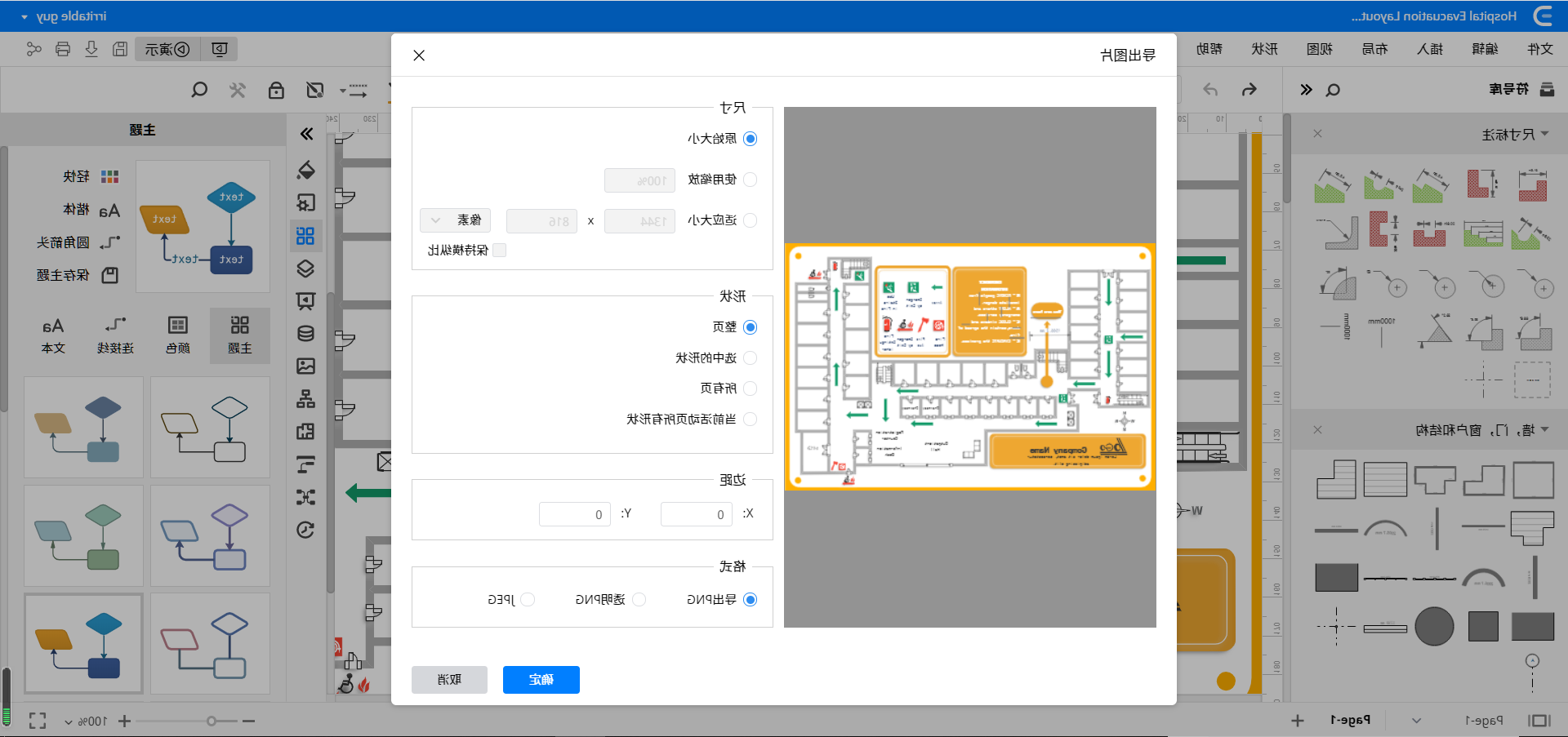The image size is (1568, 737).
Task: Select the 透明PNG format radio button
Action: click(x=639, y=600)
